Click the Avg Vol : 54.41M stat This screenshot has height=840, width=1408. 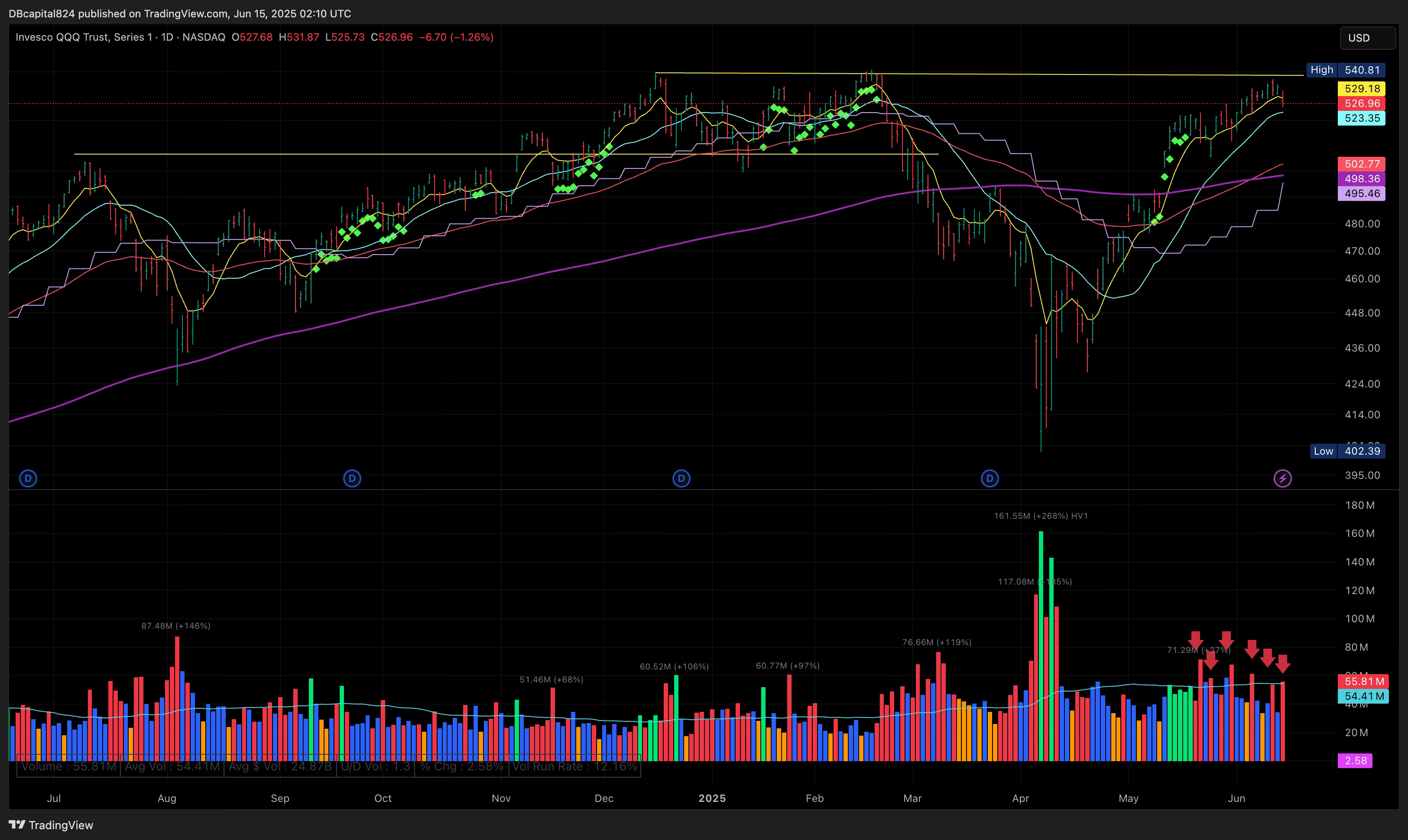pos(172,766)
